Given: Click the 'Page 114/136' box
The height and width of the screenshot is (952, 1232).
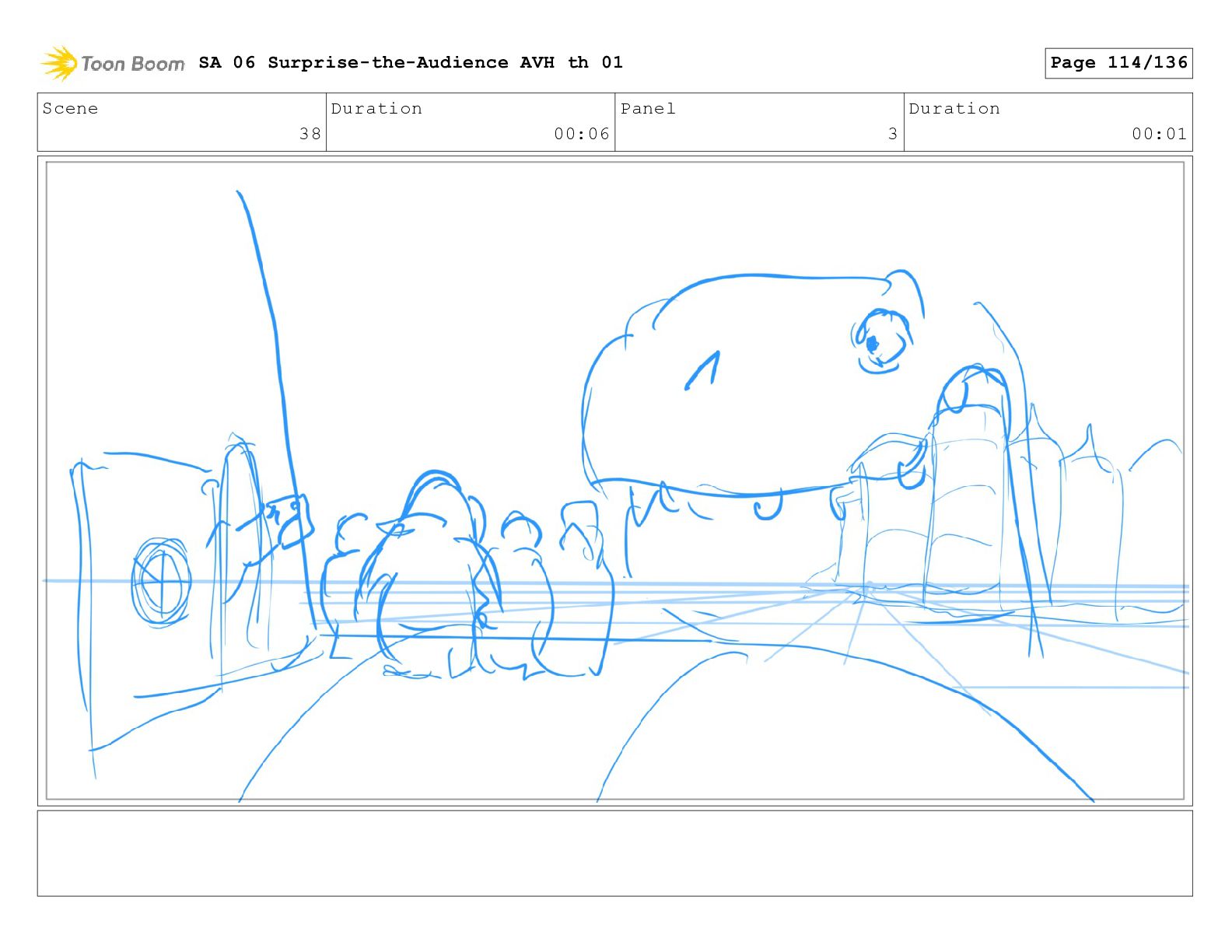Looking at the screenshot, I should (x=1118, y=63).
